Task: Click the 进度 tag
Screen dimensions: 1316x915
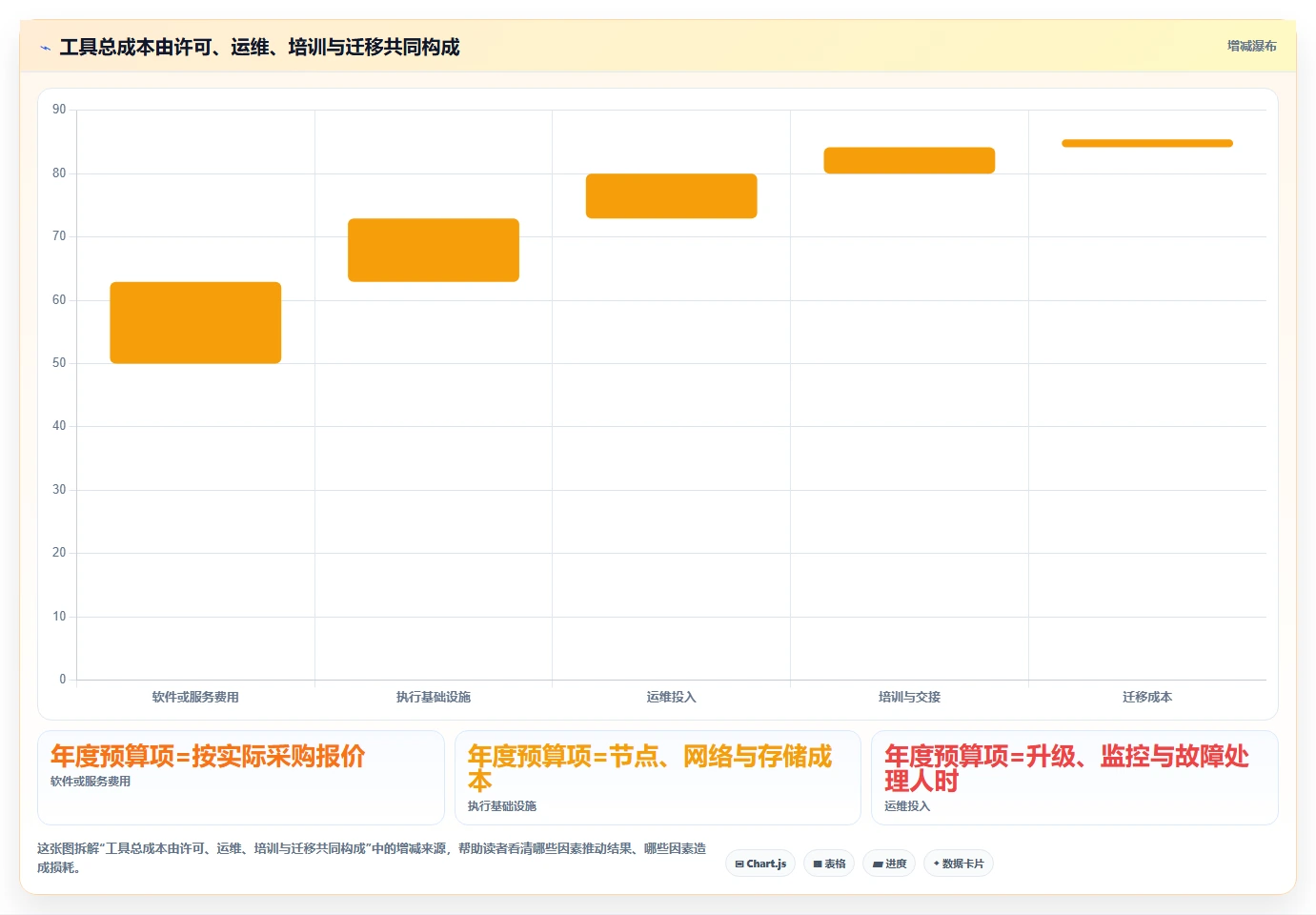Action: pos(889,864)
